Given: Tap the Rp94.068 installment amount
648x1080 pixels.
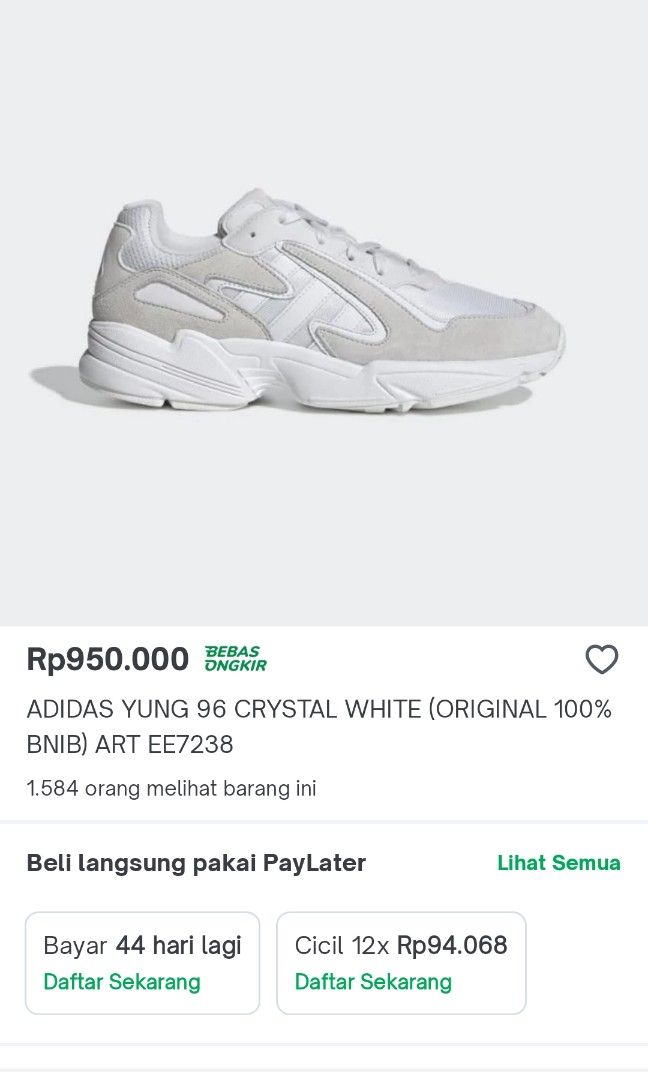Looking at the screenshot, I should (452, 945).
